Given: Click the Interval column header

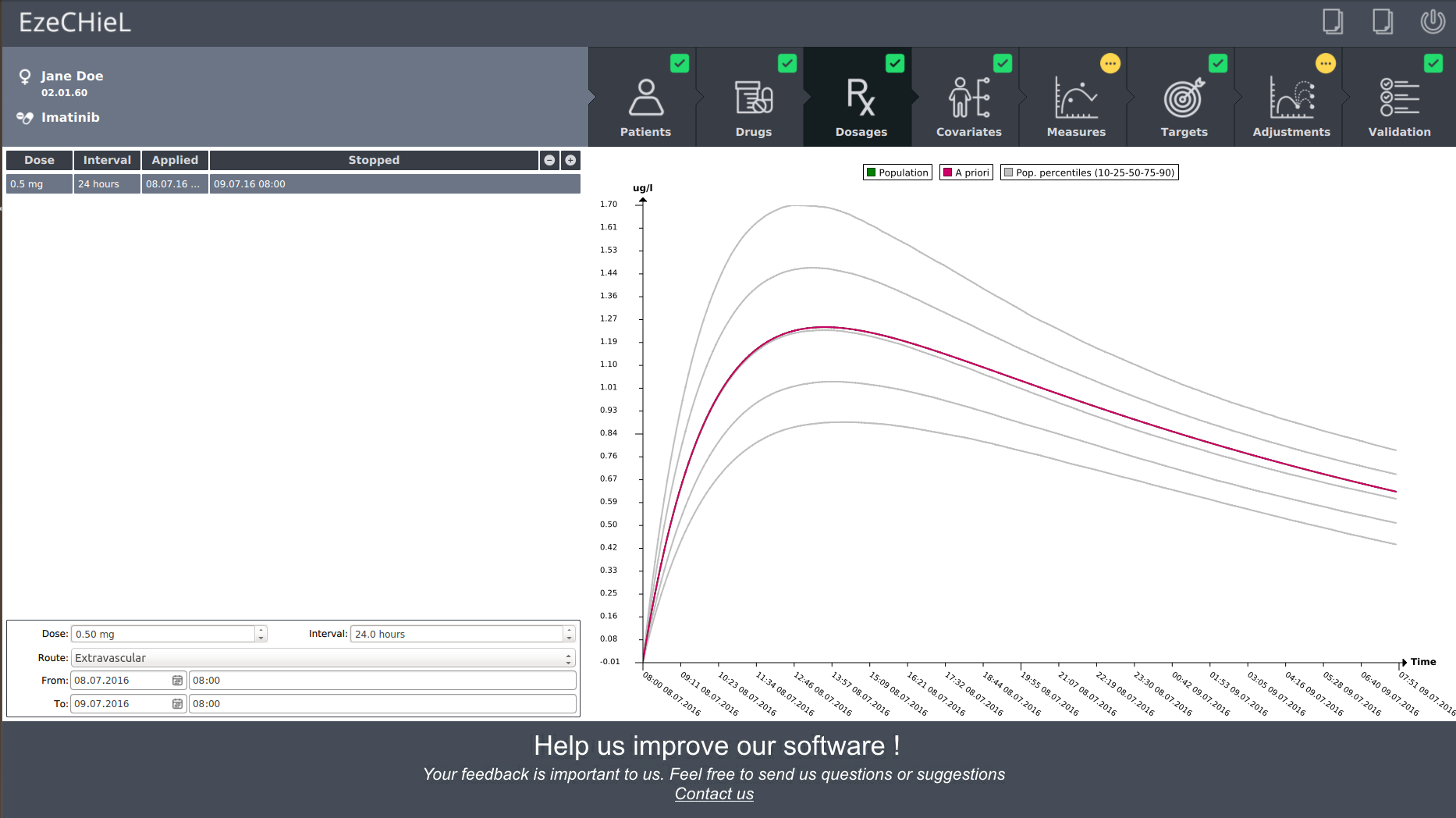Looking at the screenshot, I should (x=107, y=160).
